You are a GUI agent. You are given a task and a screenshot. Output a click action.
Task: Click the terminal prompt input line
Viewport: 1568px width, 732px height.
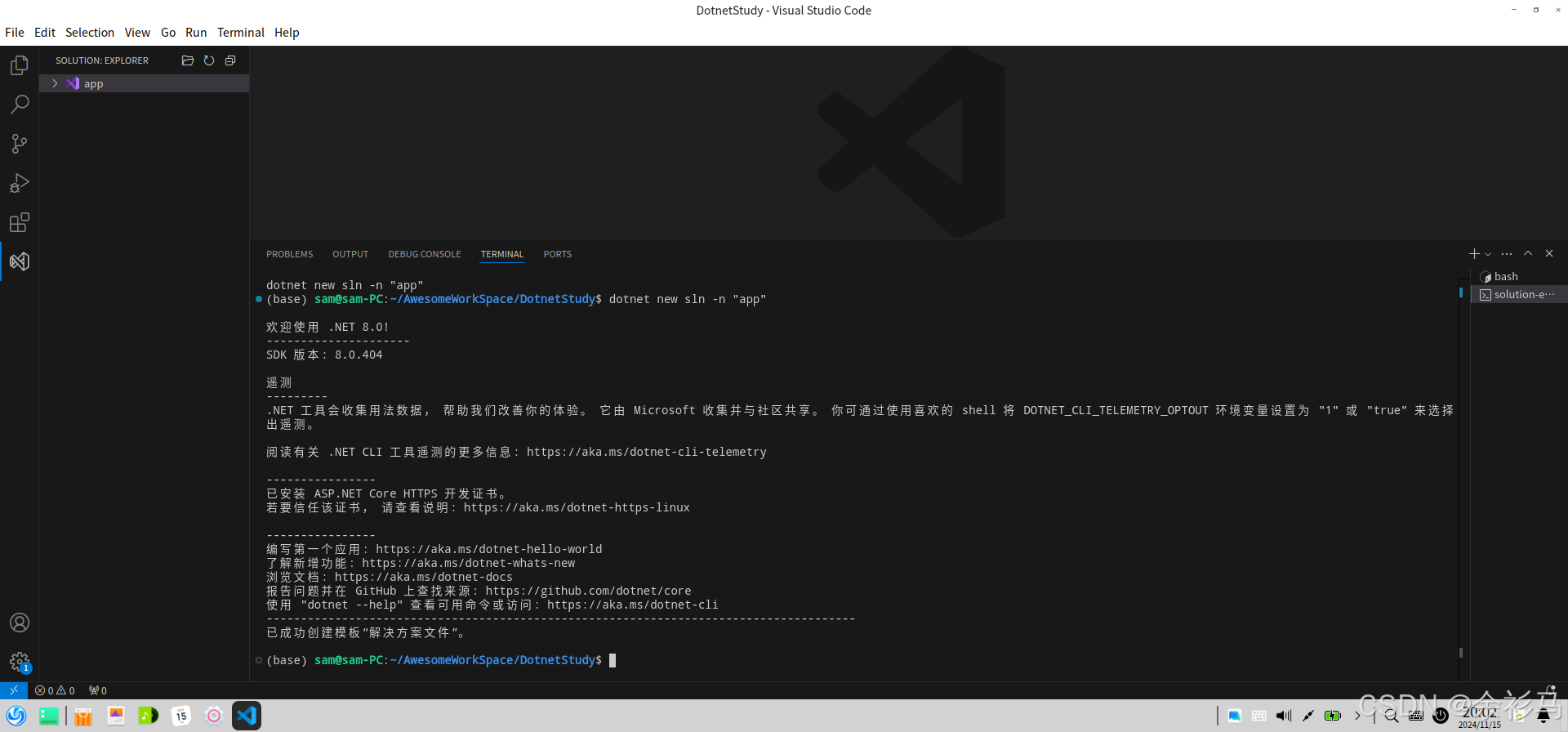coord(441,660)
